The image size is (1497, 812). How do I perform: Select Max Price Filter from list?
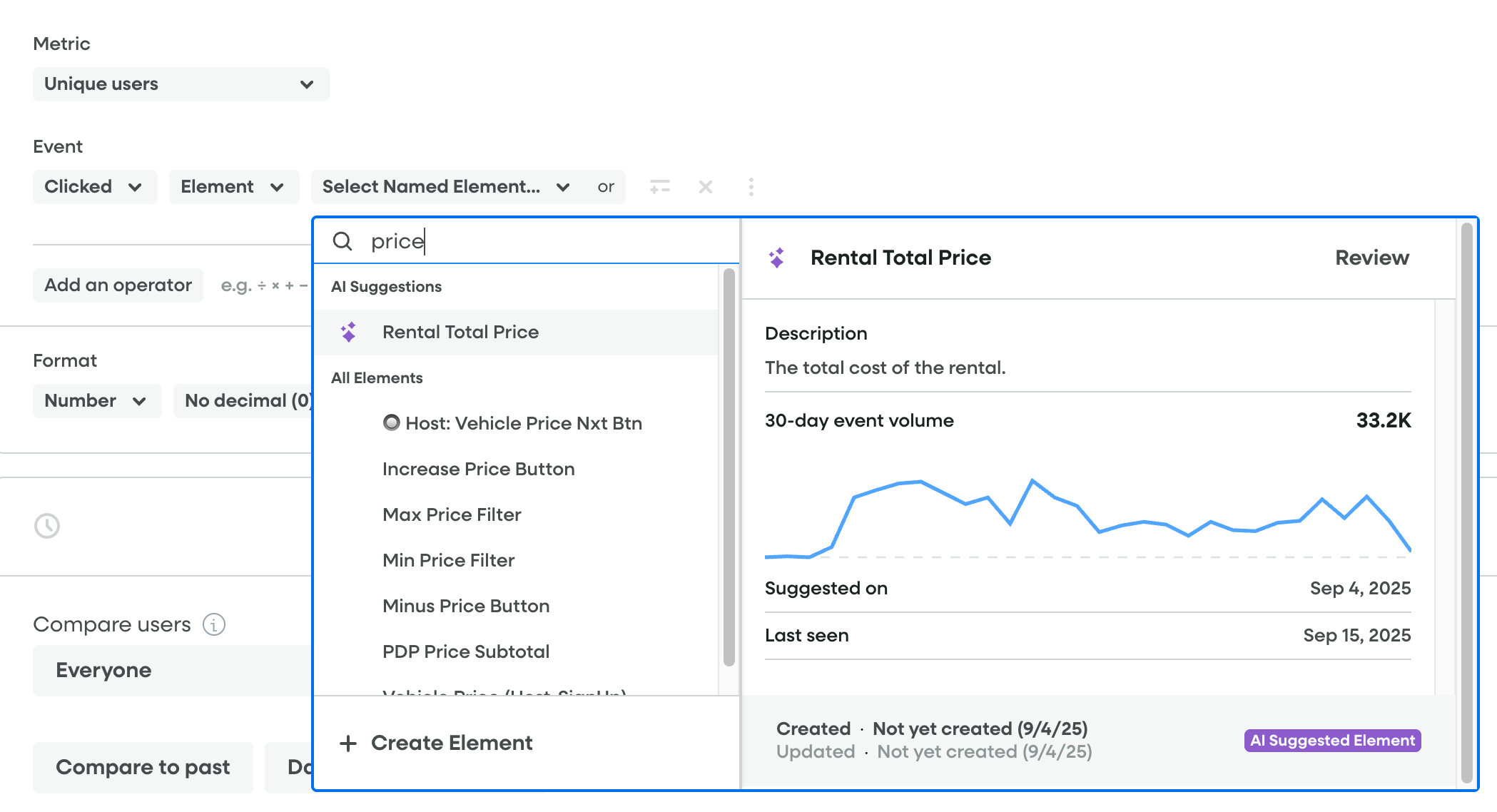[x=452, y=515]
